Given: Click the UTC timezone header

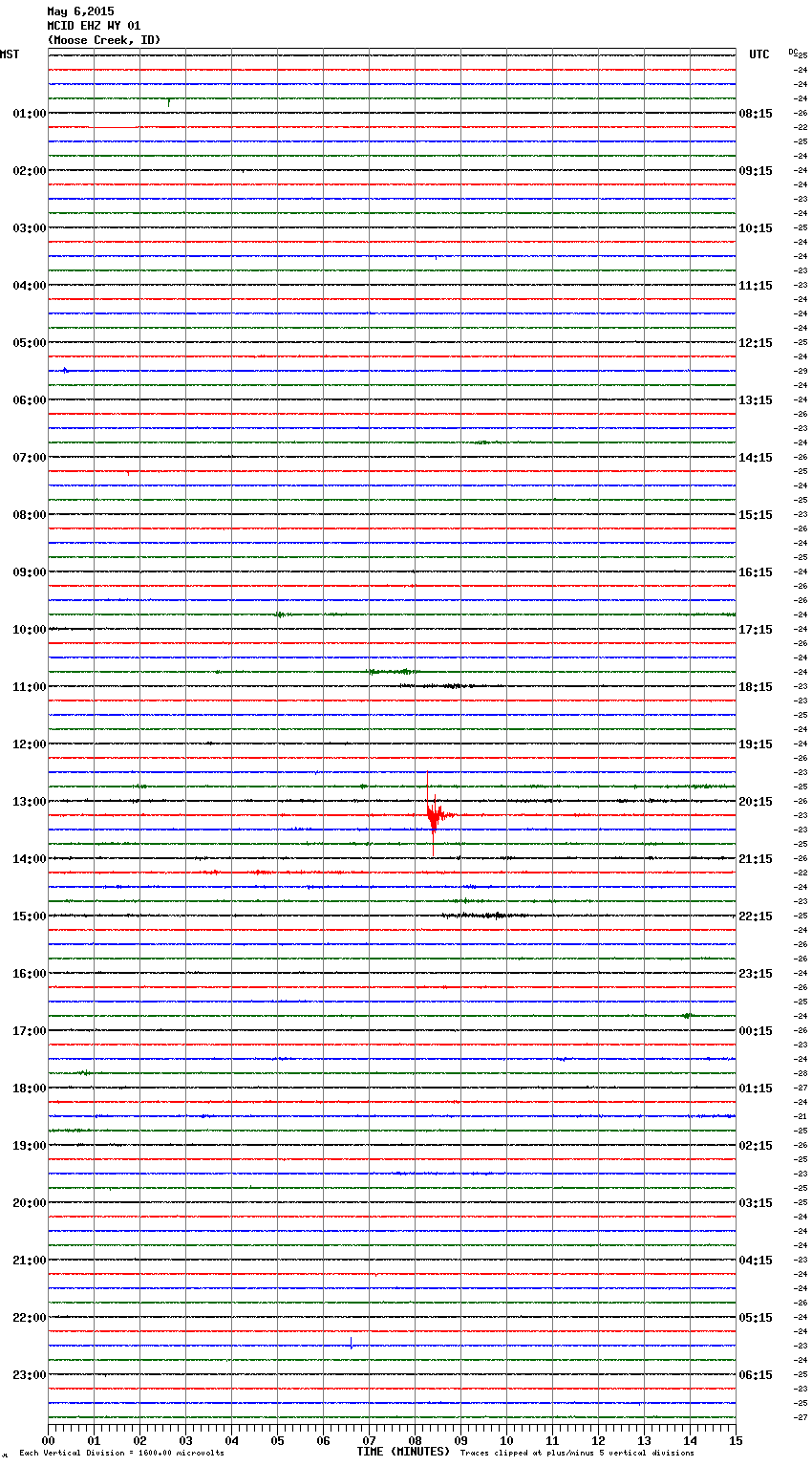Looking at the screenshot, I should [x=759, y=54].
